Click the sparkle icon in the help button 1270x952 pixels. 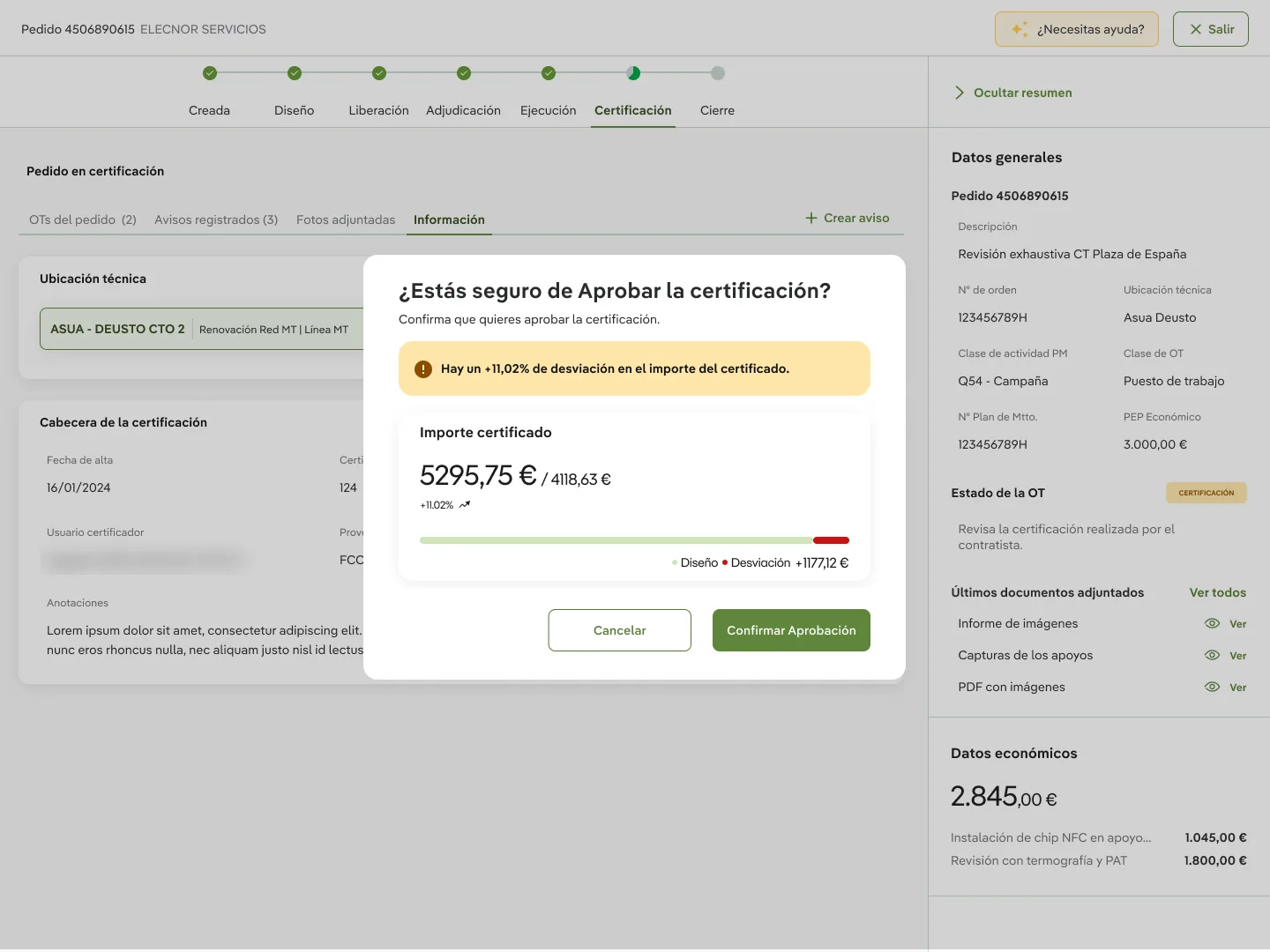click(x=1020, y=29)
